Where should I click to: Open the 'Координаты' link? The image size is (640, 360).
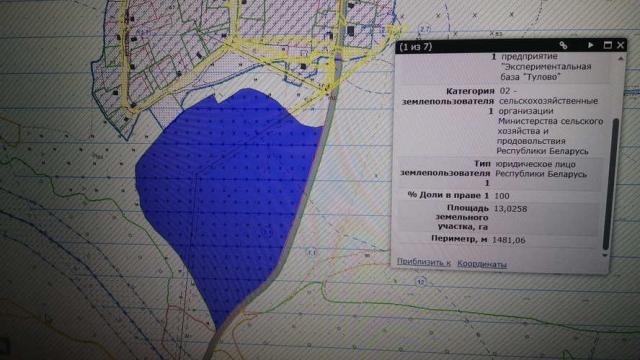482,264
